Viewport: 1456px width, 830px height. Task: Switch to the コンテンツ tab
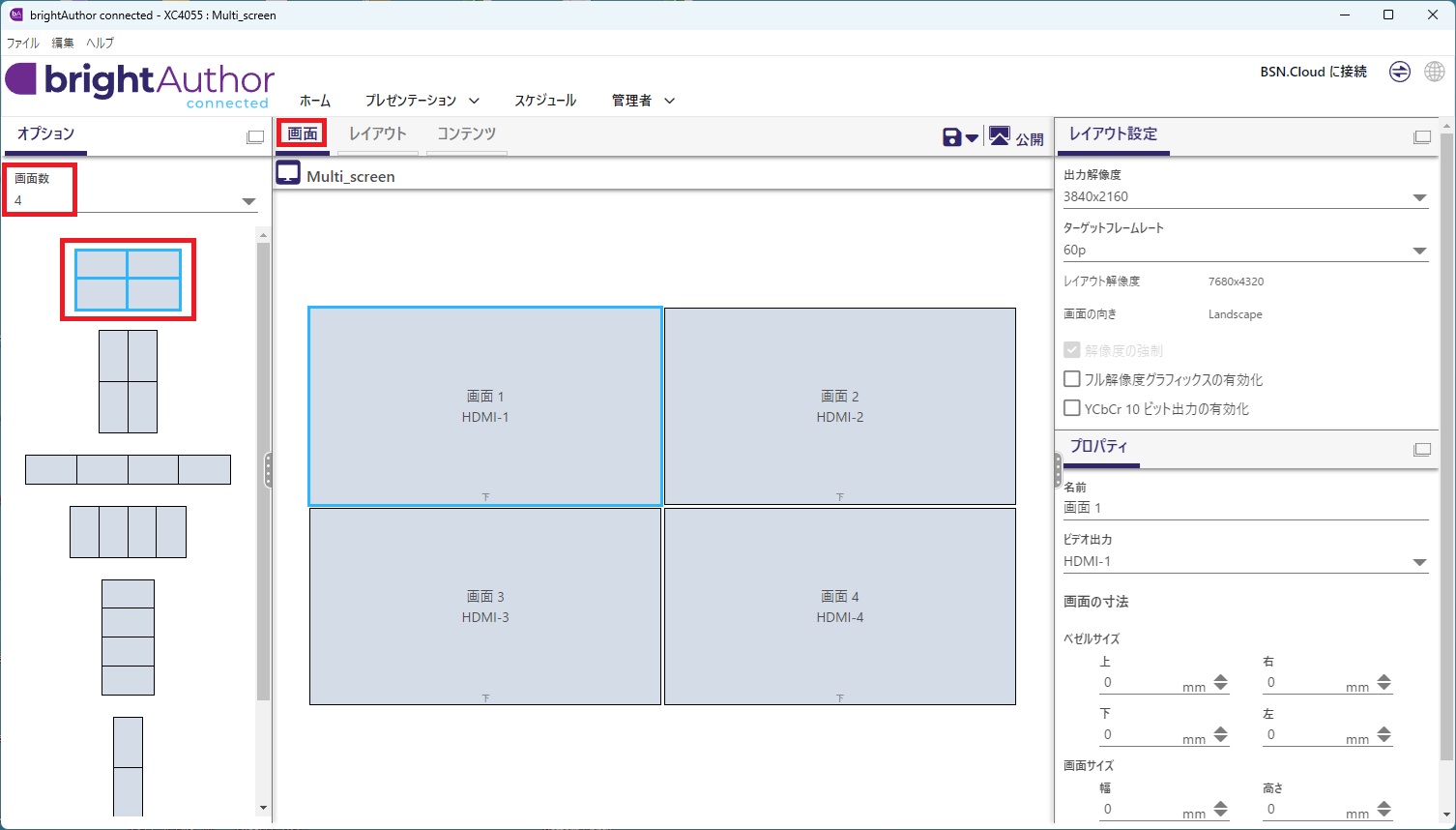coord(466,133)
